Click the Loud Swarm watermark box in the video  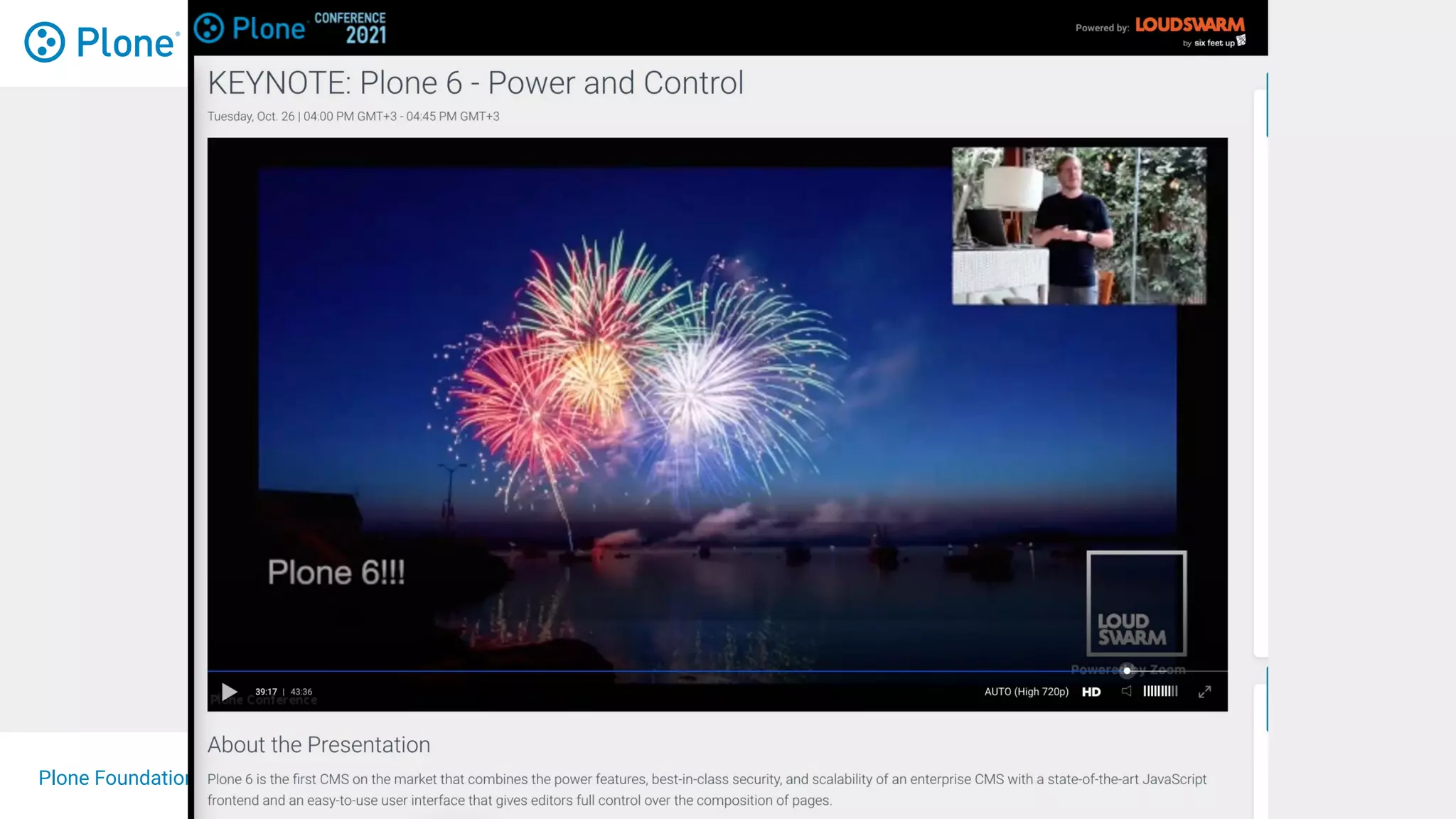1136,604
